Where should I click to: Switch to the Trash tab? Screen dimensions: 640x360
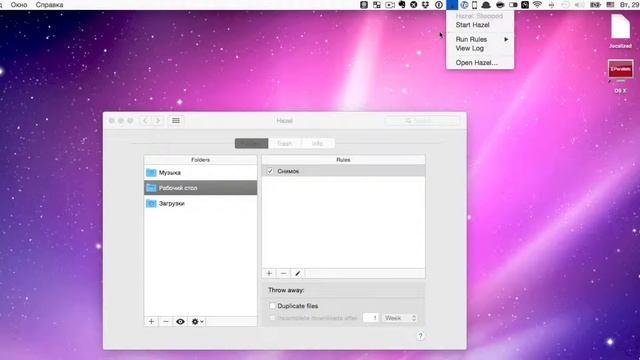(284, 143)
